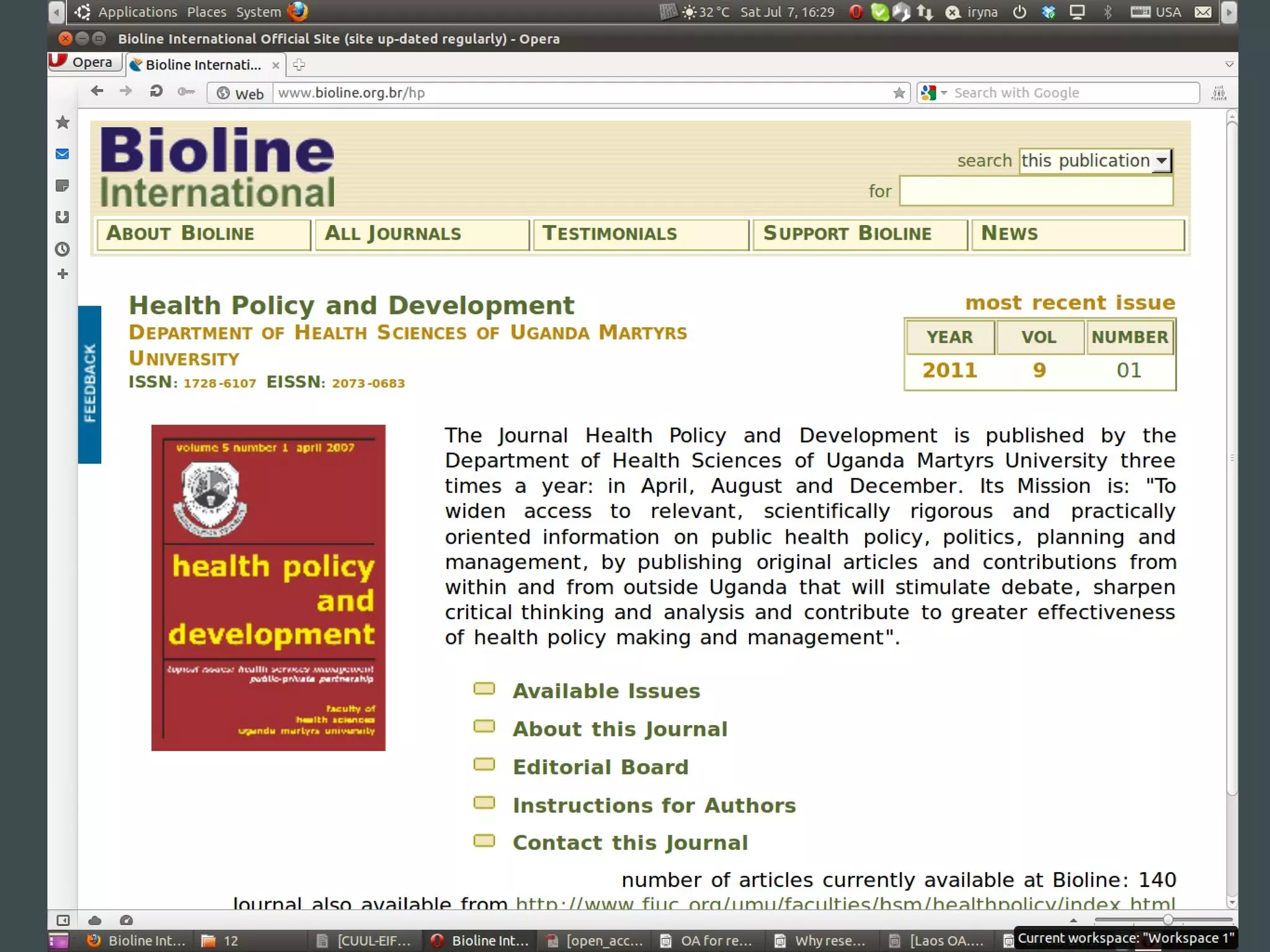The height and width of the screenshot is (952, 1270).
Task: Click the back navigation arrow
Action: 97,92
